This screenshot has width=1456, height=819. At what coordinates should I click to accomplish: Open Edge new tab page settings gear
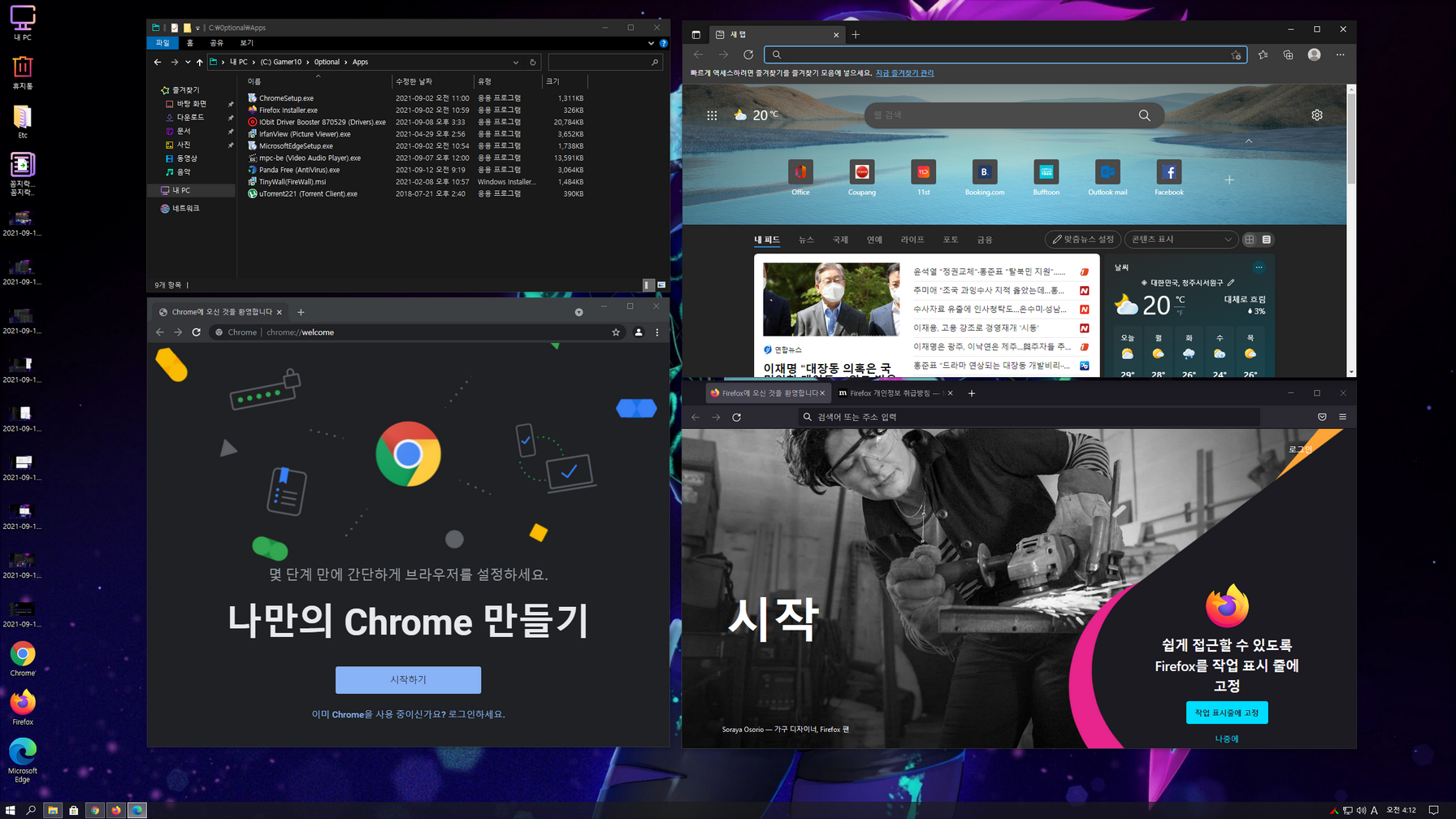point(1317,115)
